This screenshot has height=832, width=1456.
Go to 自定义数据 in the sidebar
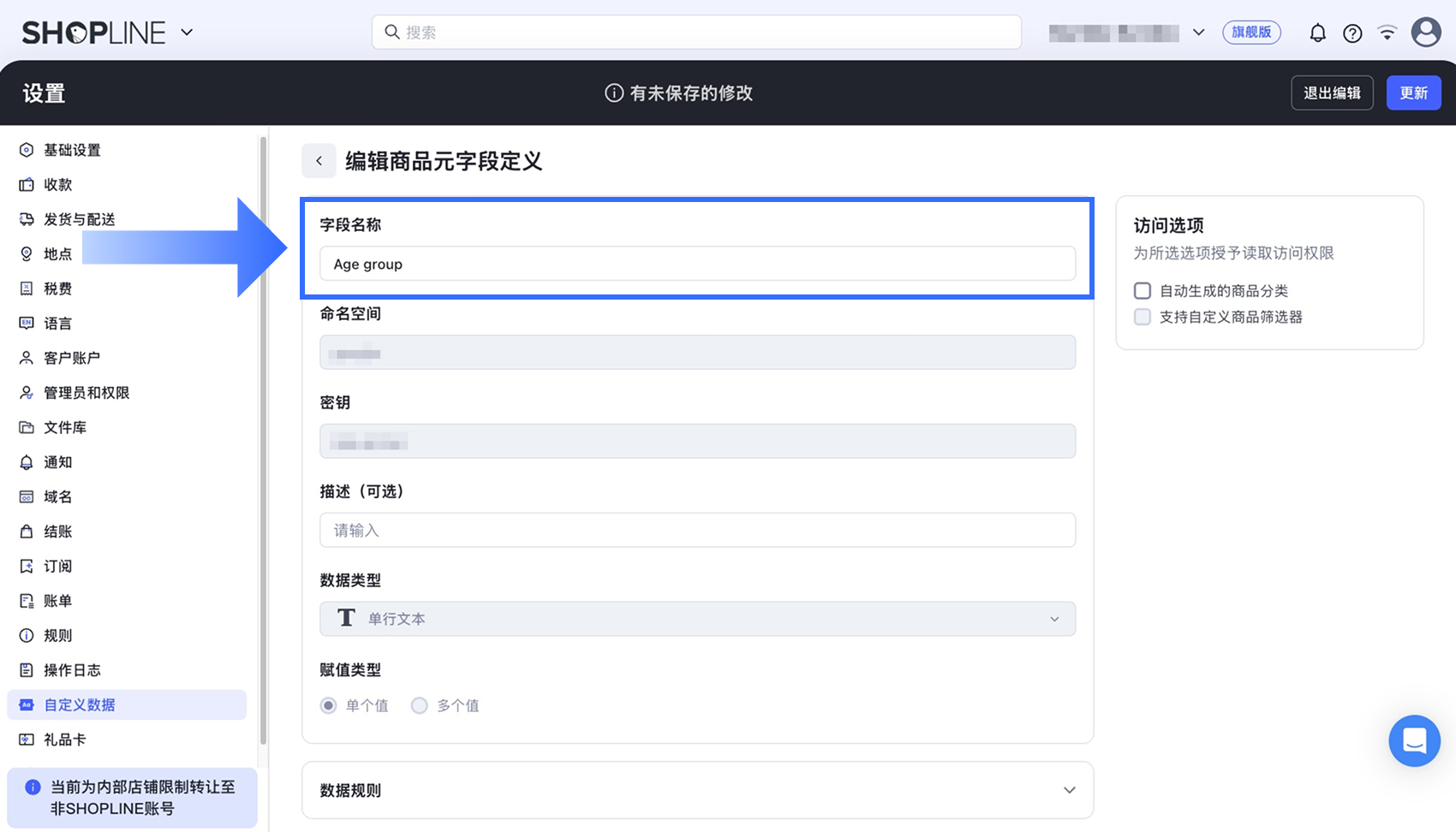coord(127,704)
